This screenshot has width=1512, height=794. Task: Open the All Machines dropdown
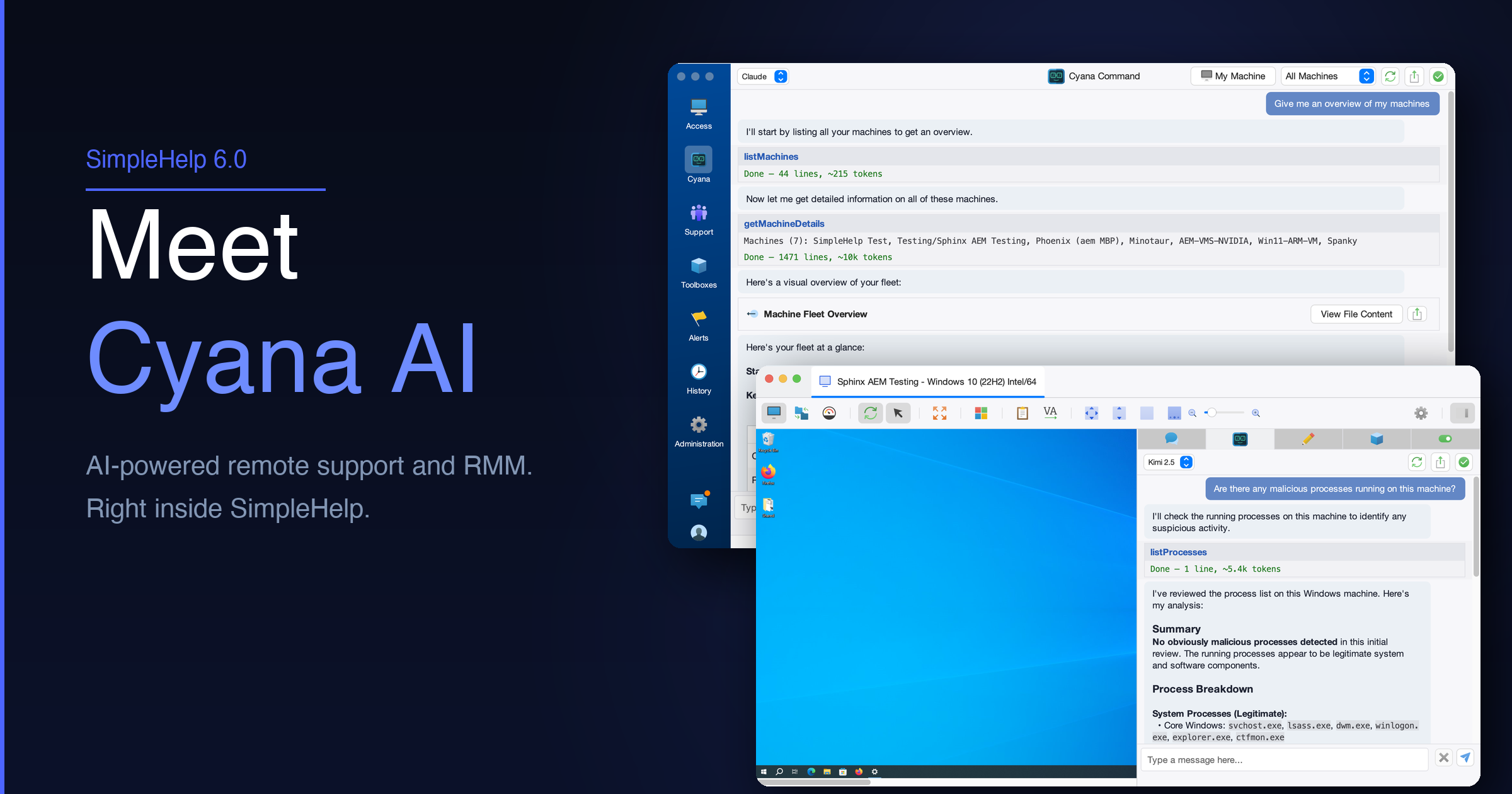point(1328,76)
